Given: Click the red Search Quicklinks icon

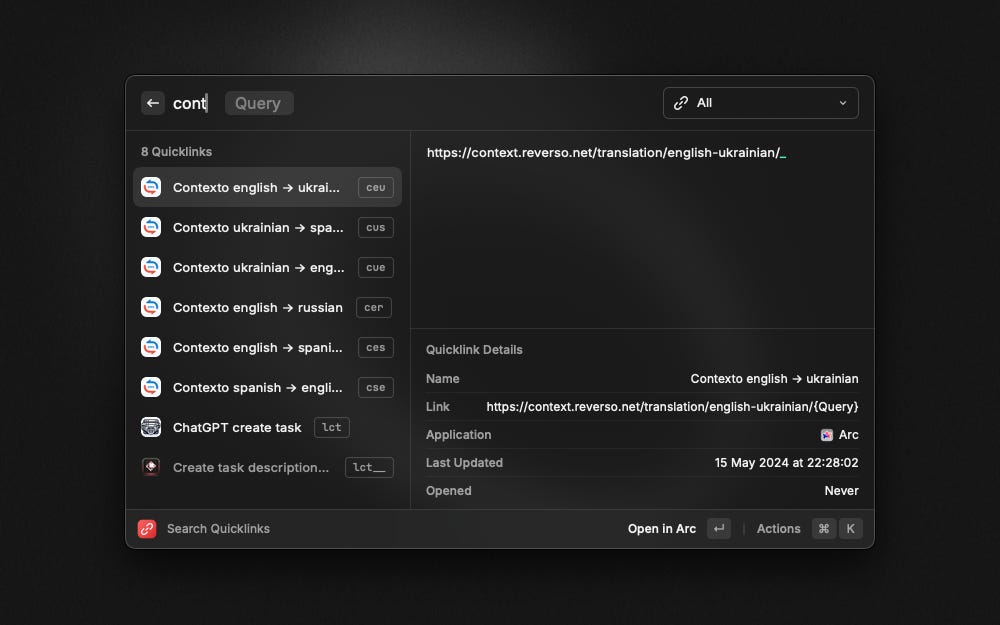Looking at the screenshot, I should click(147, 529).
